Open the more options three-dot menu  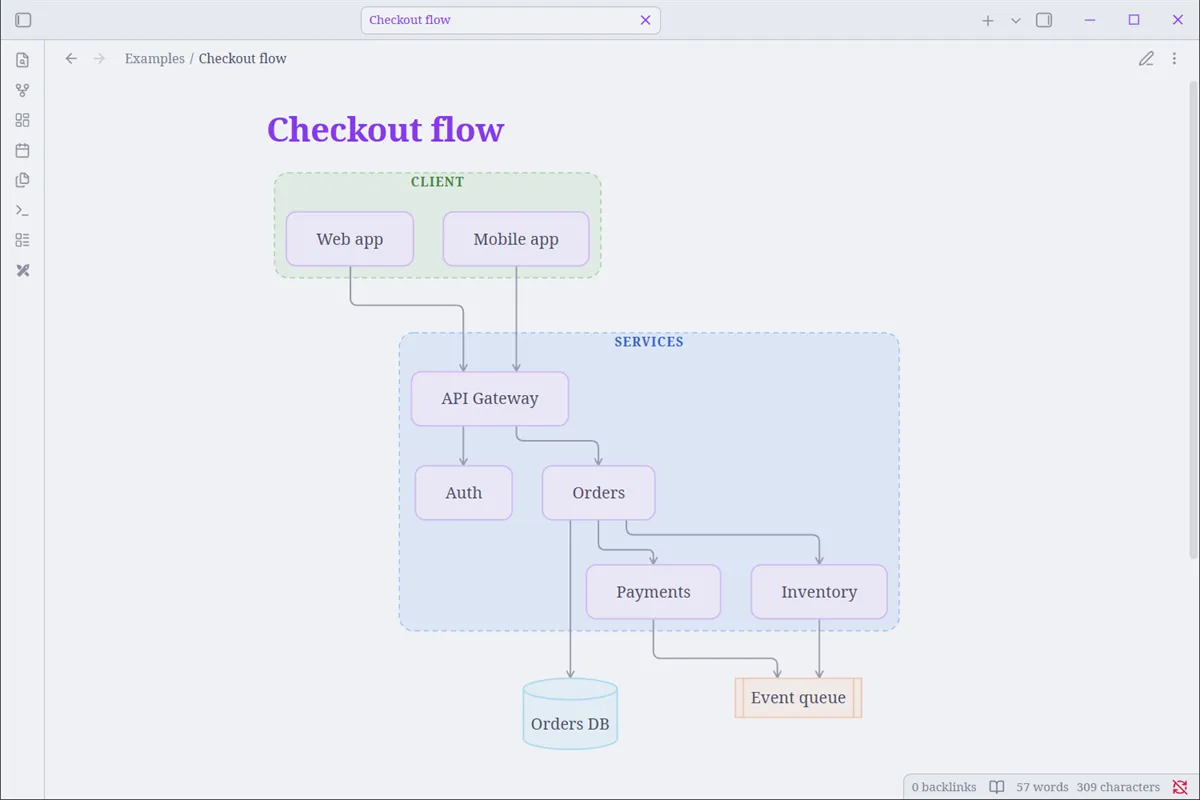1174,58
